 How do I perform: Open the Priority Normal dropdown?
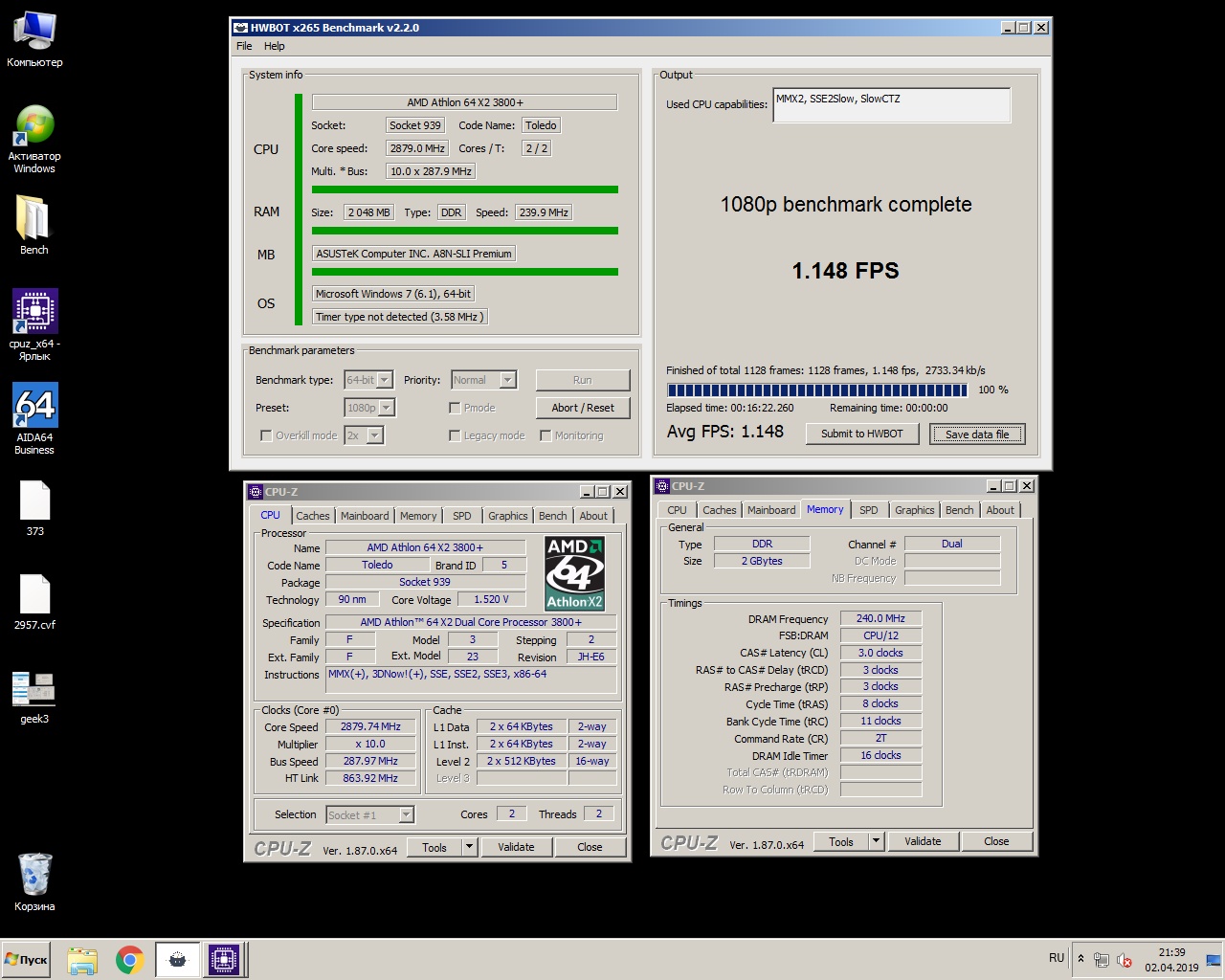(x=508, y=380)
